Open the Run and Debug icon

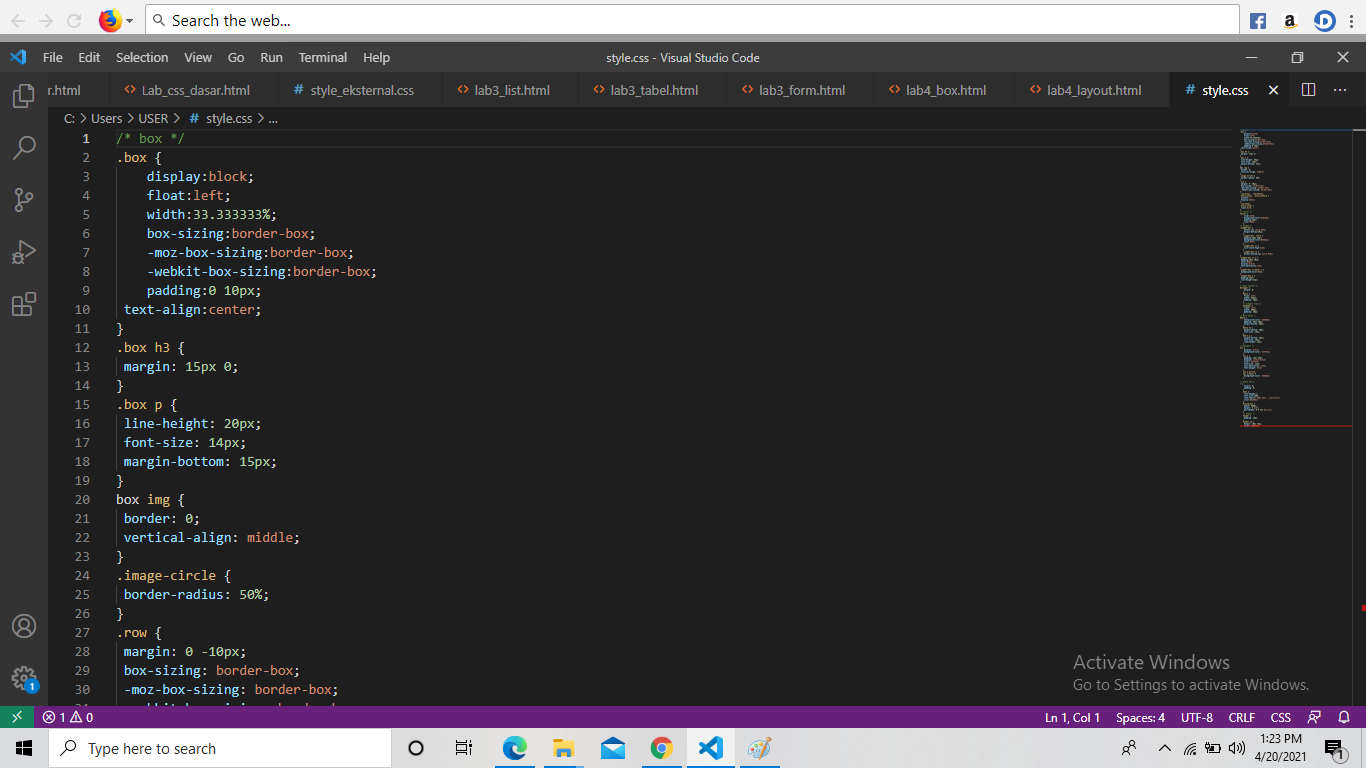[24, 251]
